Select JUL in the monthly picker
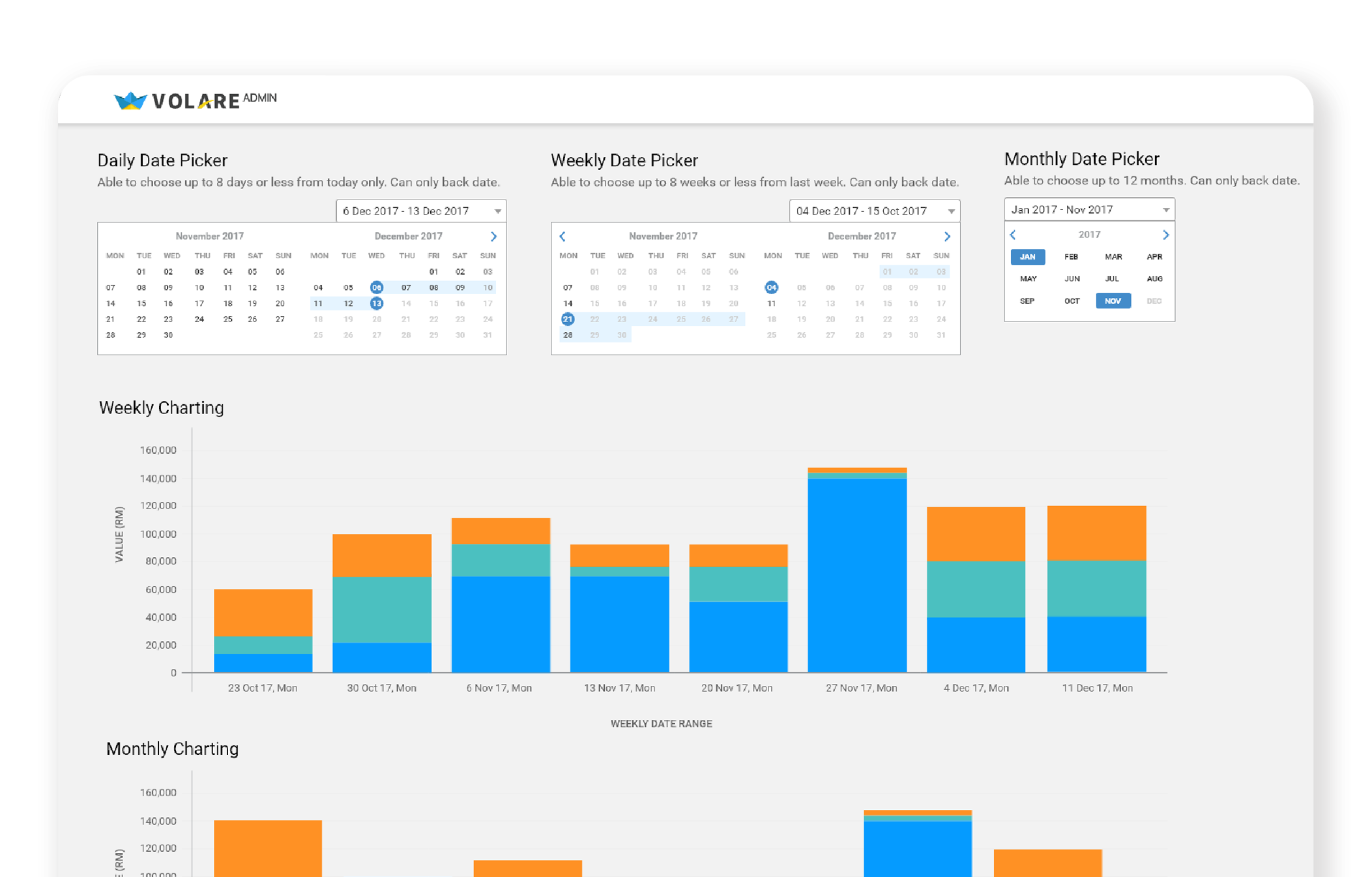Screen dimensions: 1372x877 [x=1113, y=278]
